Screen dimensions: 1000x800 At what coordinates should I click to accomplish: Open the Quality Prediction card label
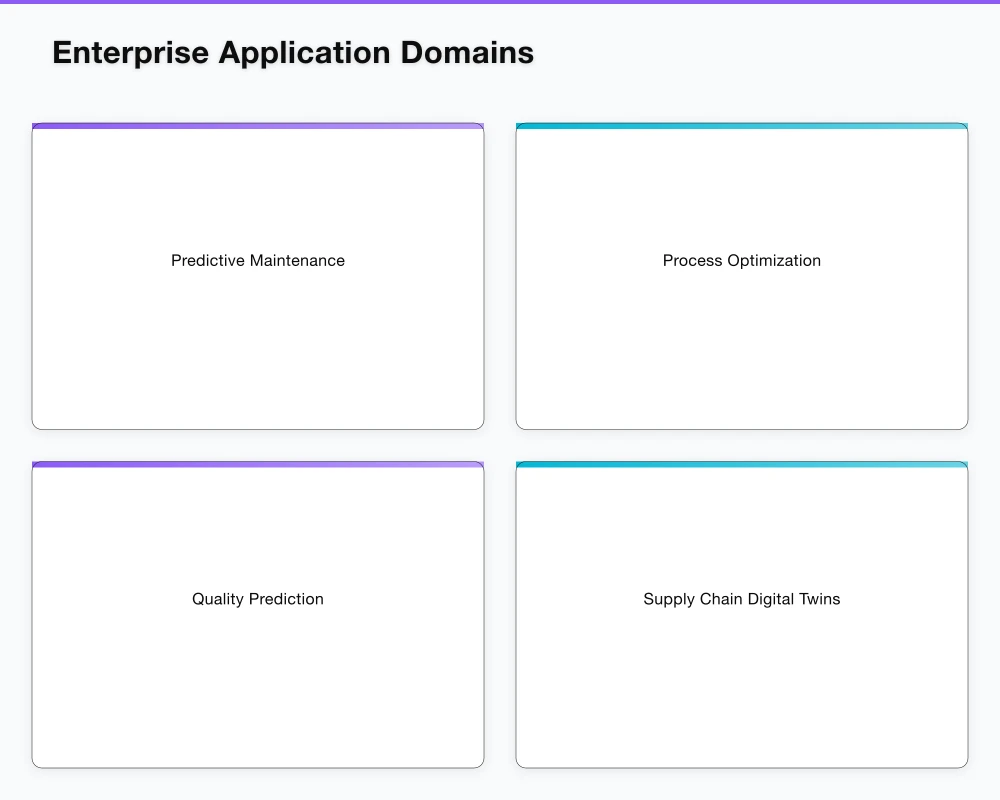click(258, 599)
